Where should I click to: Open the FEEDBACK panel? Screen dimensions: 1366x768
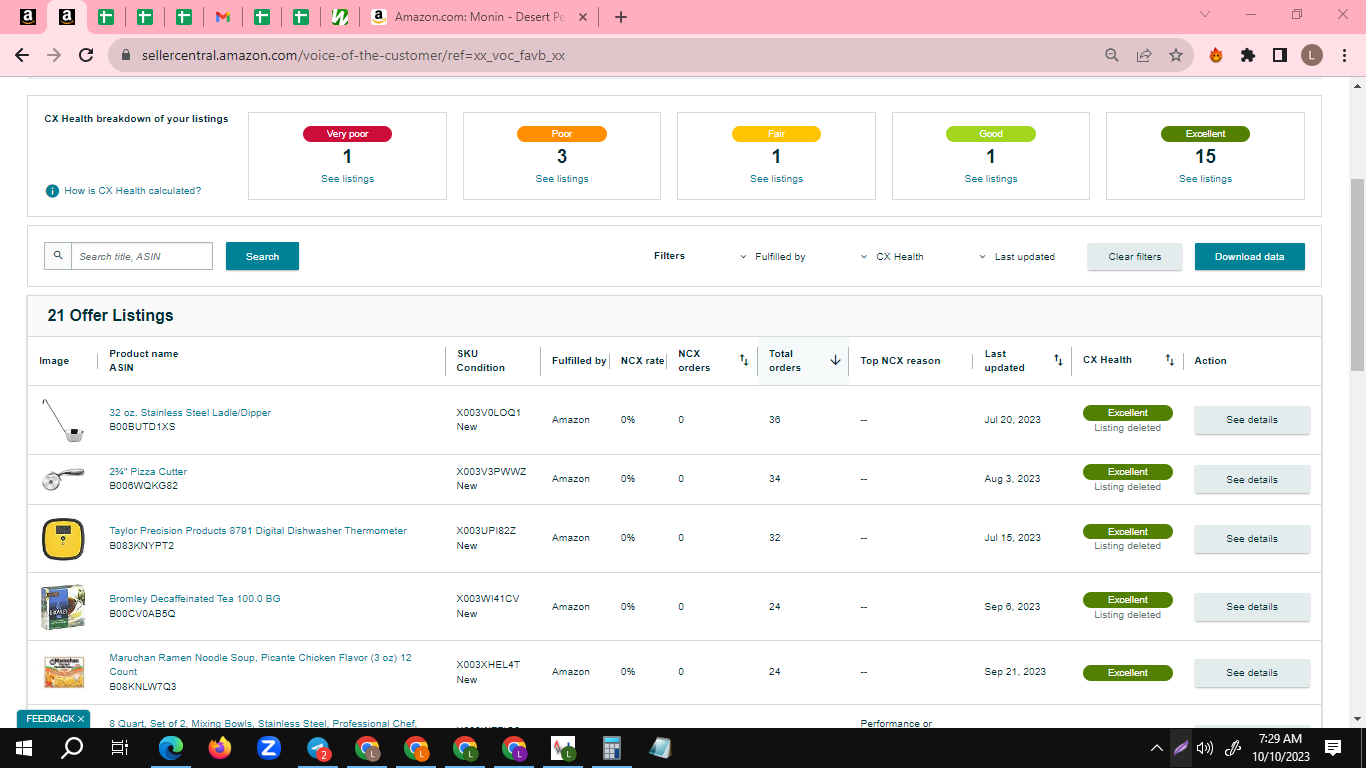point(50,719)
